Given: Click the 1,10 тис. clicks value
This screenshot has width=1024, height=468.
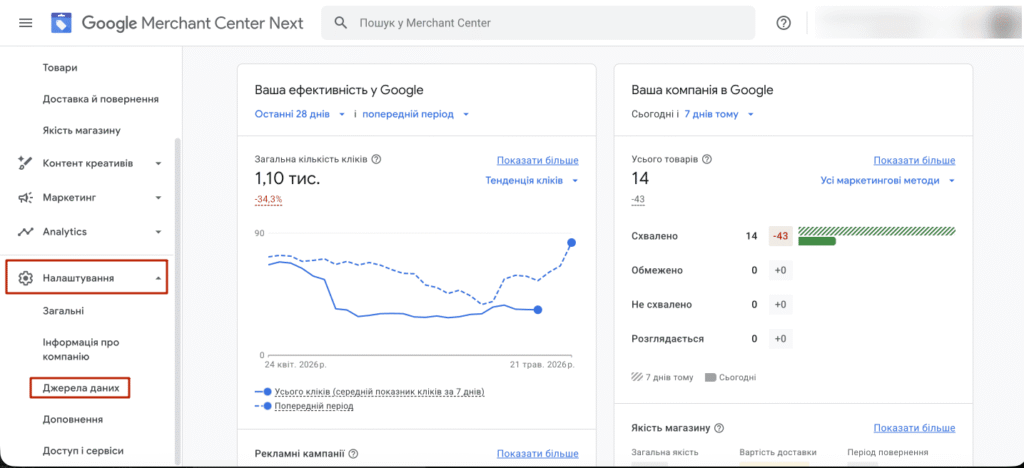Looking at the screenshot, I should pyautogui.click(x=287, y=178).
